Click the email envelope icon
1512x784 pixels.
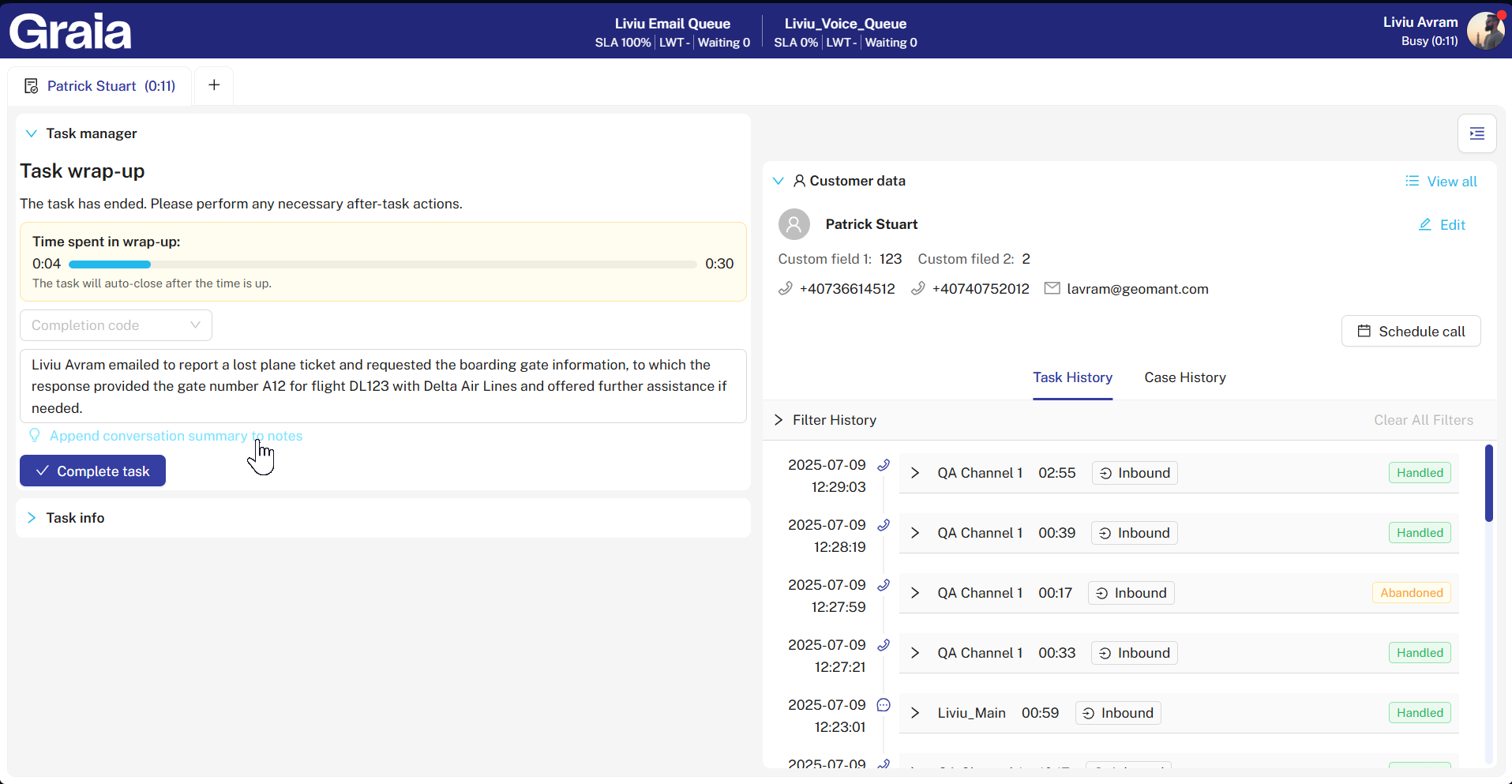pyautogui.click(x=1052, y=289)
